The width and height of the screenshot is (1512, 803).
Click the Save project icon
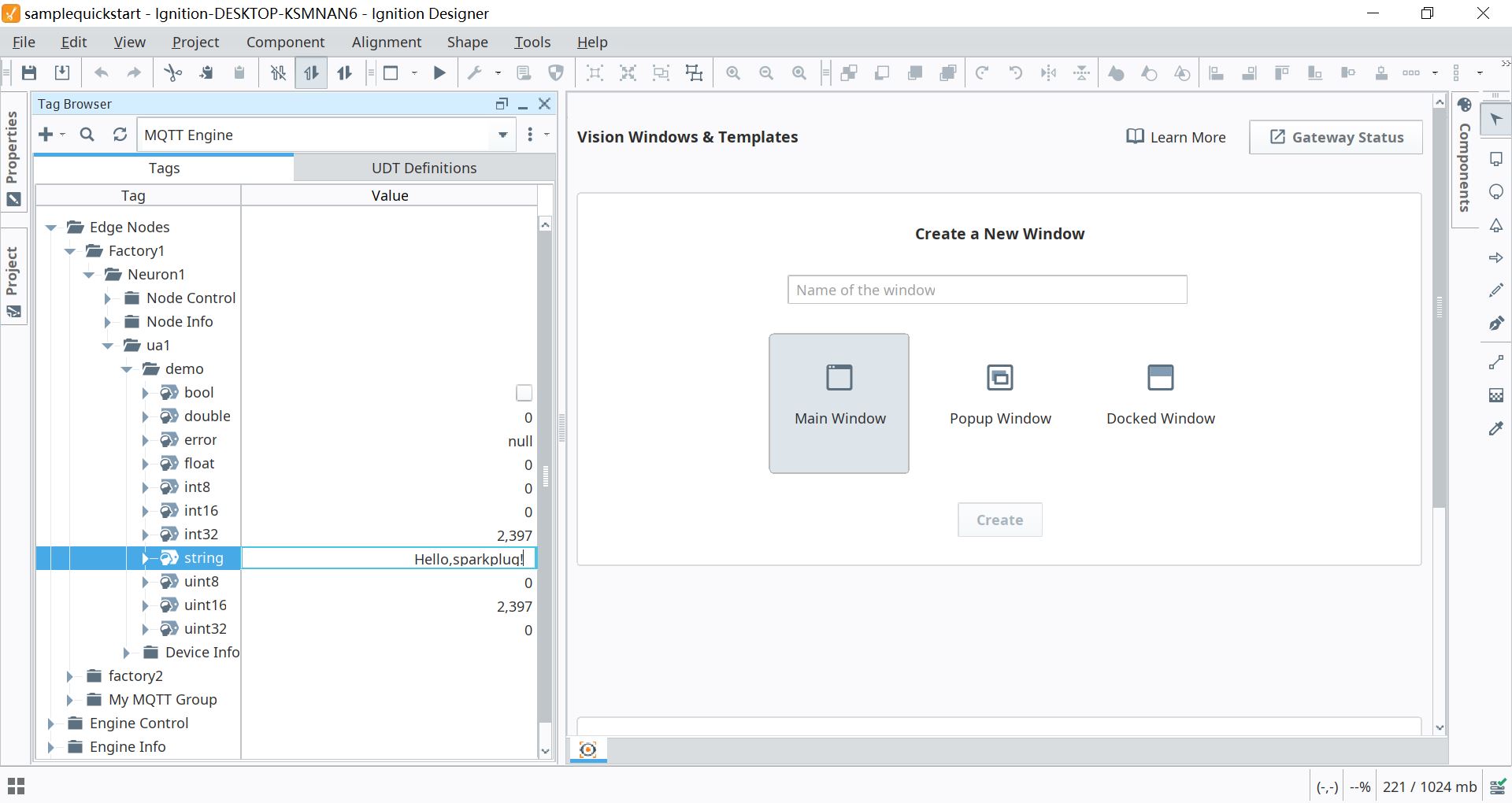(x=29, y=73)
